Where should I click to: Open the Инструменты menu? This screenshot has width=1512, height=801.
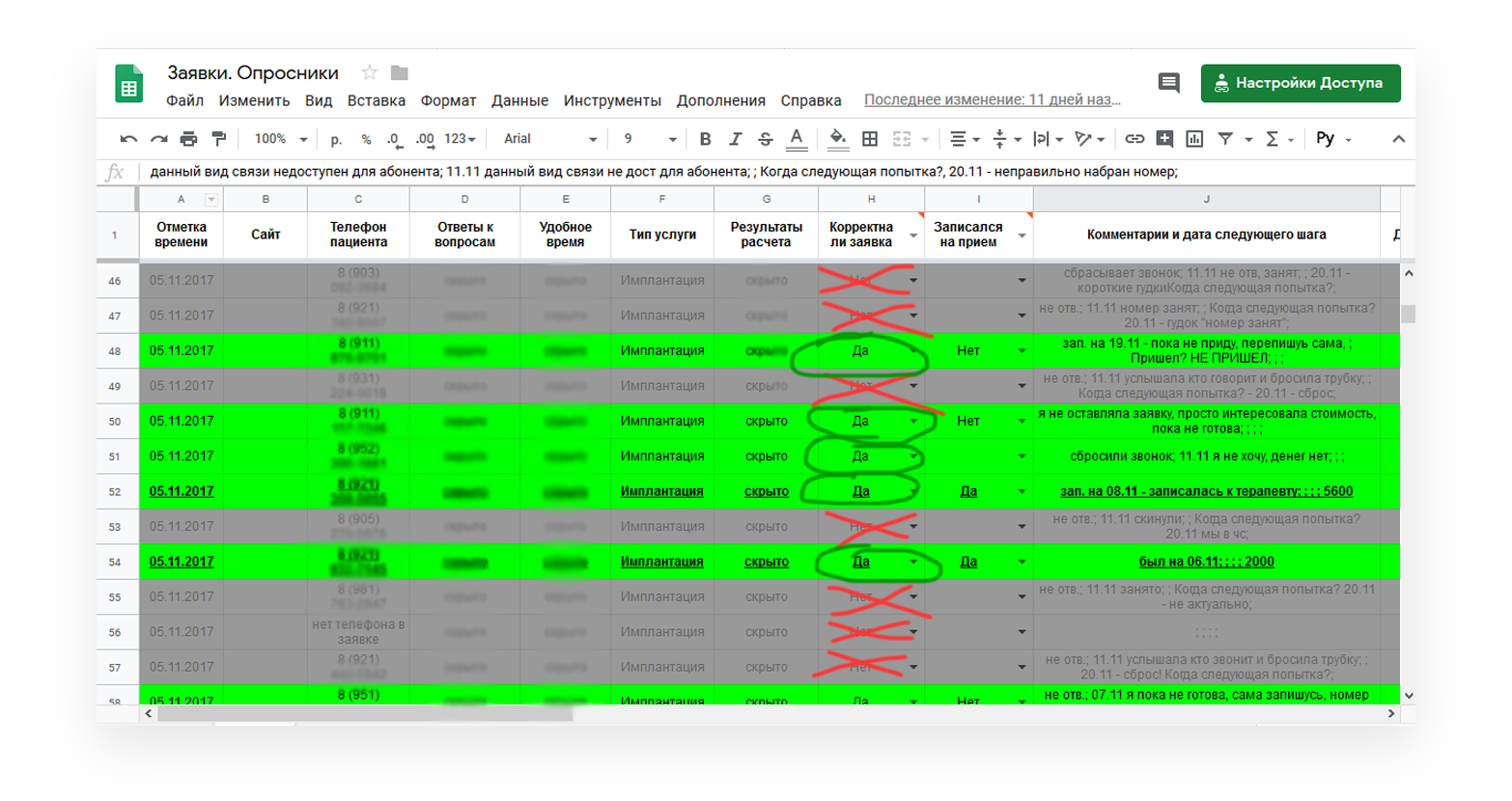pyautogui.click(x=612, y=100)
